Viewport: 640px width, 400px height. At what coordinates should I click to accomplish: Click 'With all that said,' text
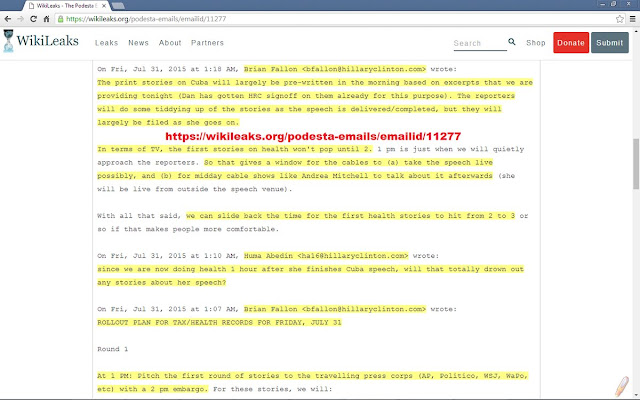(x=139, y=216)
